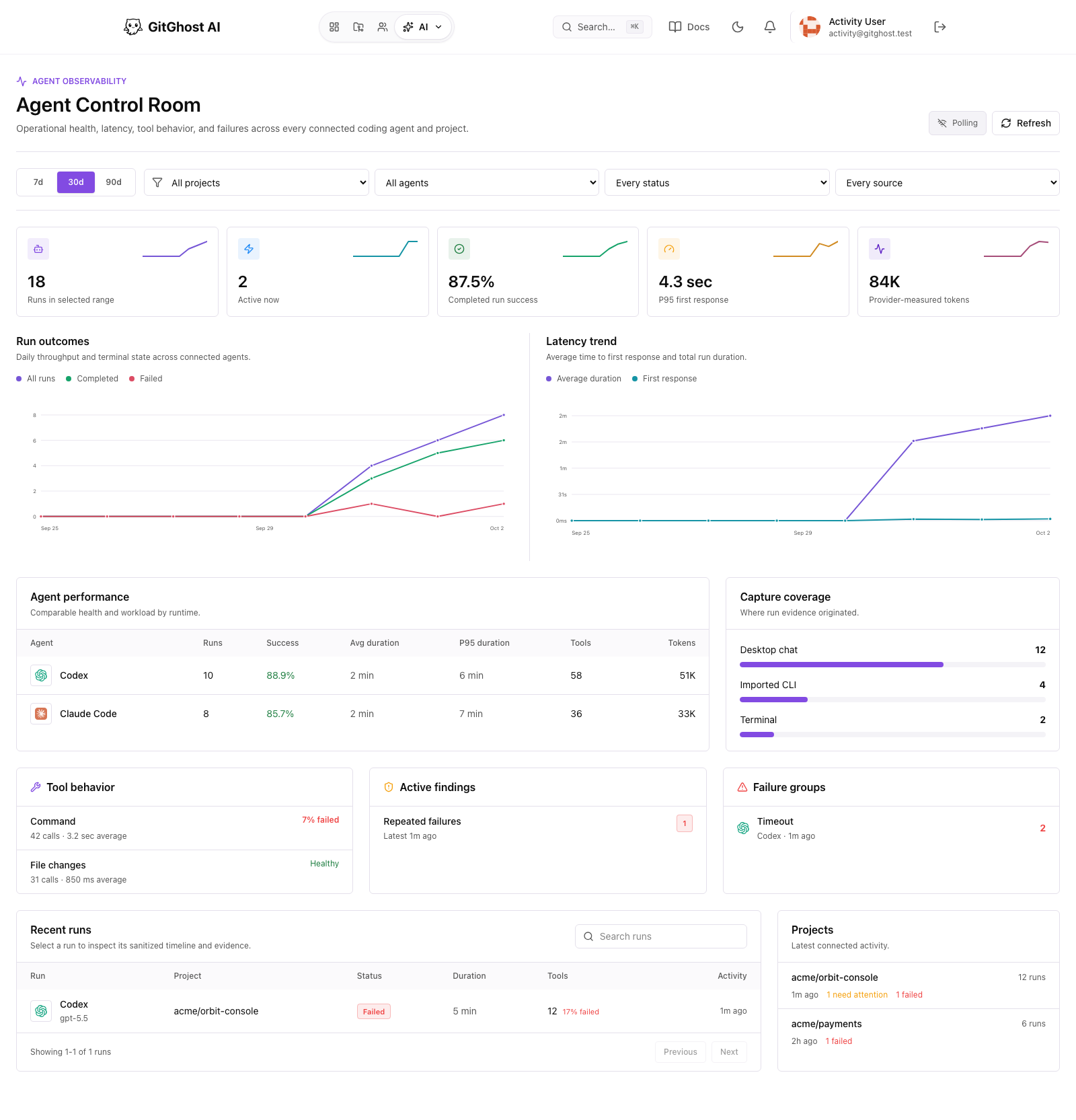Toggle Completed legend in Run outcomes

pos(92,379)
